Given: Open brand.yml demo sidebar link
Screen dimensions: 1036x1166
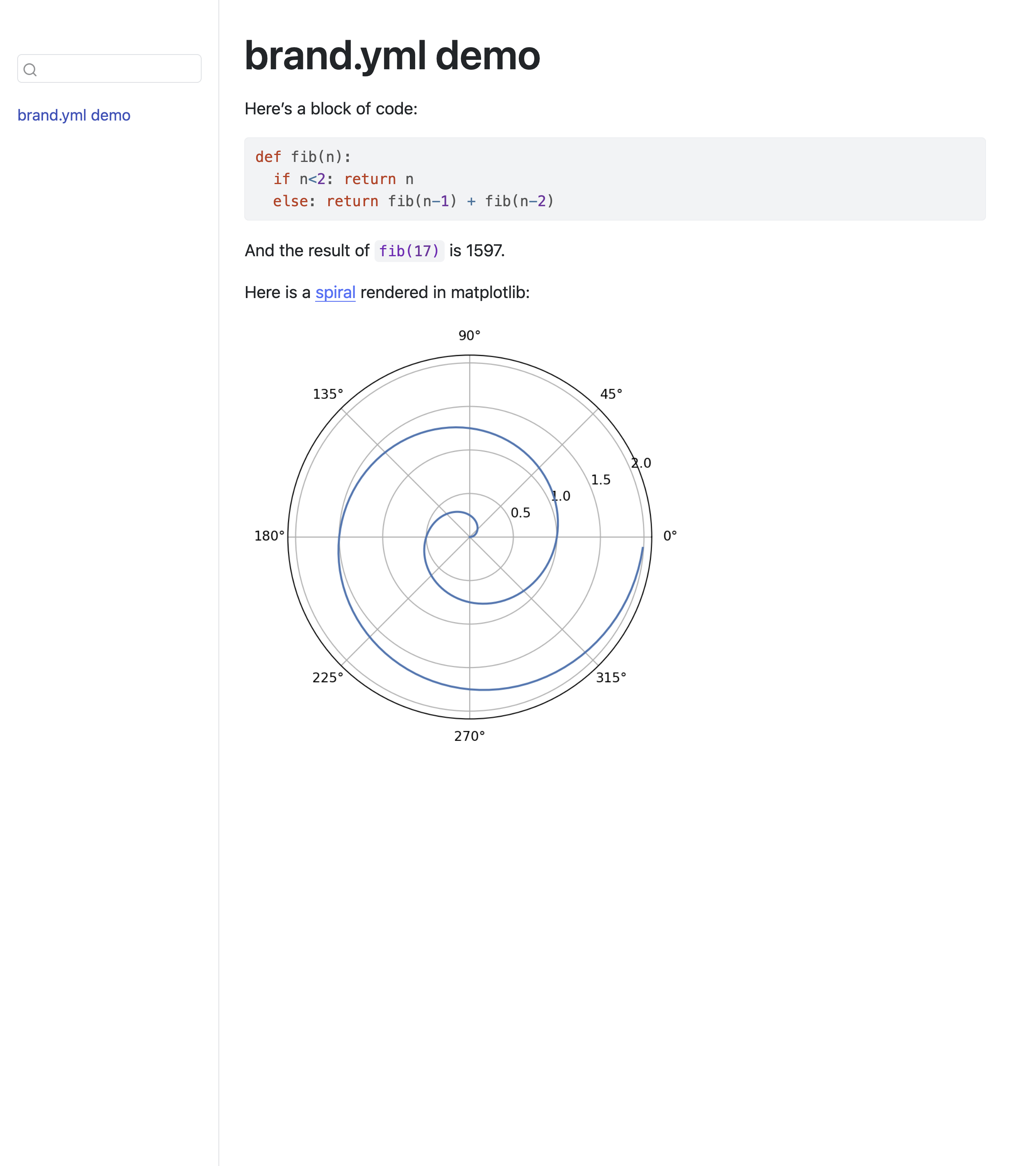Looking at the screenshot, I should pyautogui.click(x=73, y=115).
